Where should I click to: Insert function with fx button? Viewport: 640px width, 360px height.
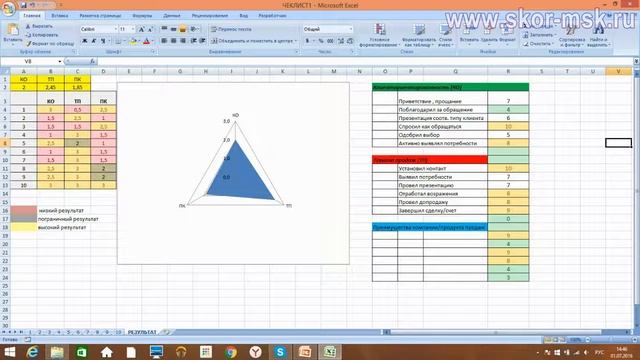[93, 61]
